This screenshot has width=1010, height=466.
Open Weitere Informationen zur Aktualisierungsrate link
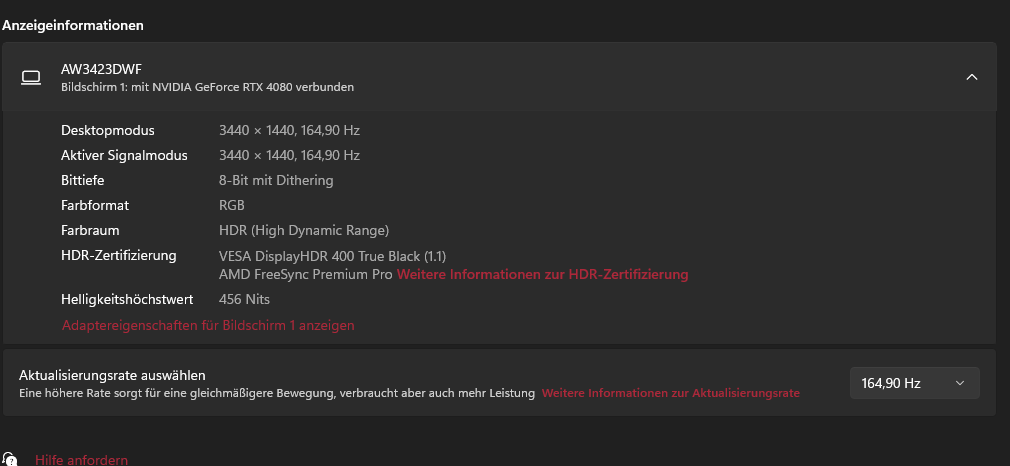670,393
